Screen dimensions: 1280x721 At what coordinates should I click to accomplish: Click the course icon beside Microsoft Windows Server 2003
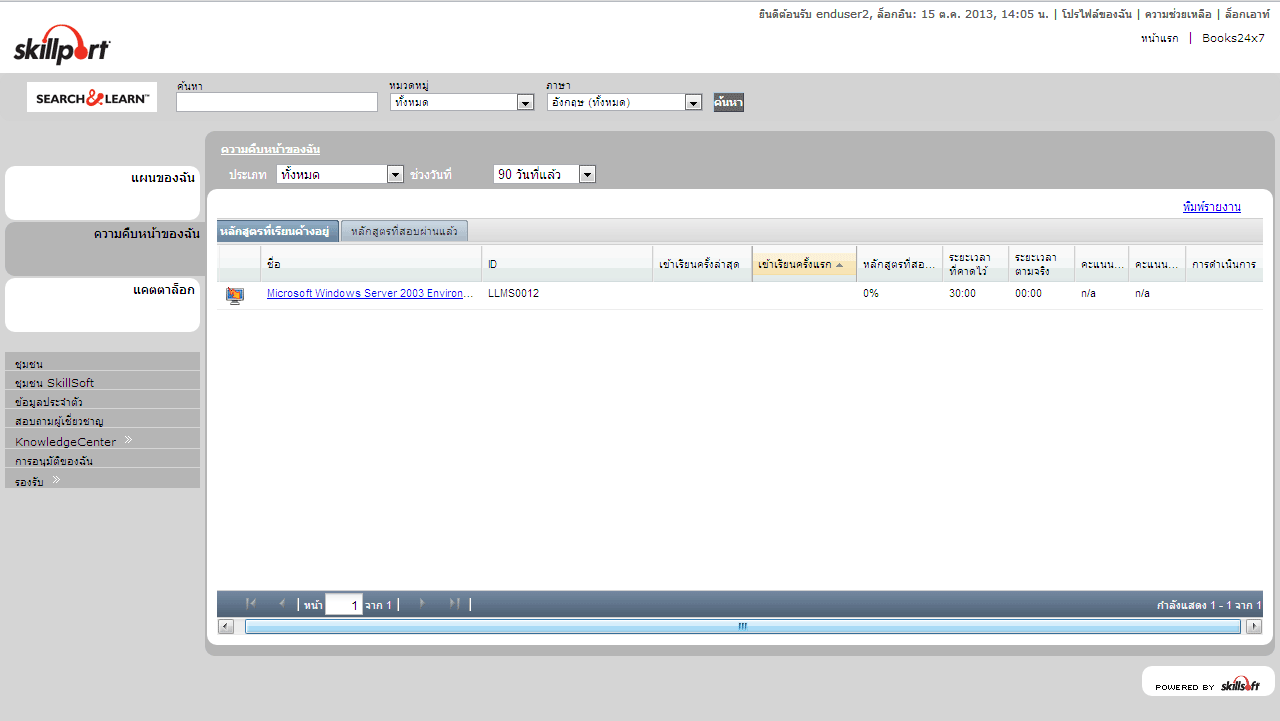pyautogui.click(x=235, y=295)
